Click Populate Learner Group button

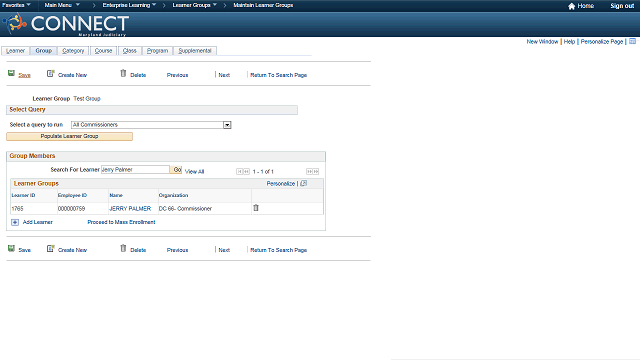[x=69, y=136]
